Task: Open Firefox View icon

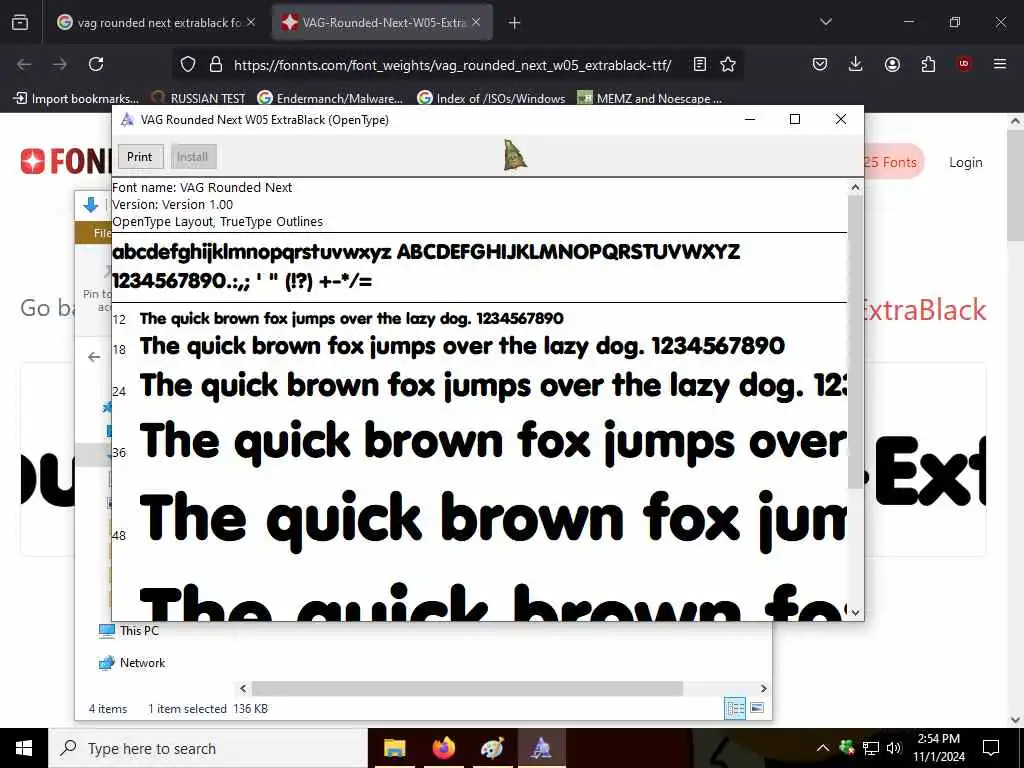Action: (20, 22)
